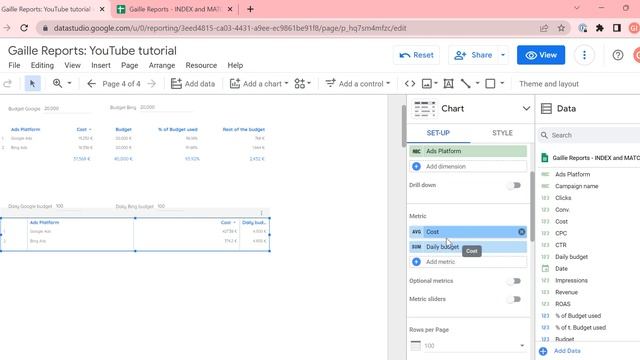
Task: Open the Resource menu
Action: click(x=201, y=65)
